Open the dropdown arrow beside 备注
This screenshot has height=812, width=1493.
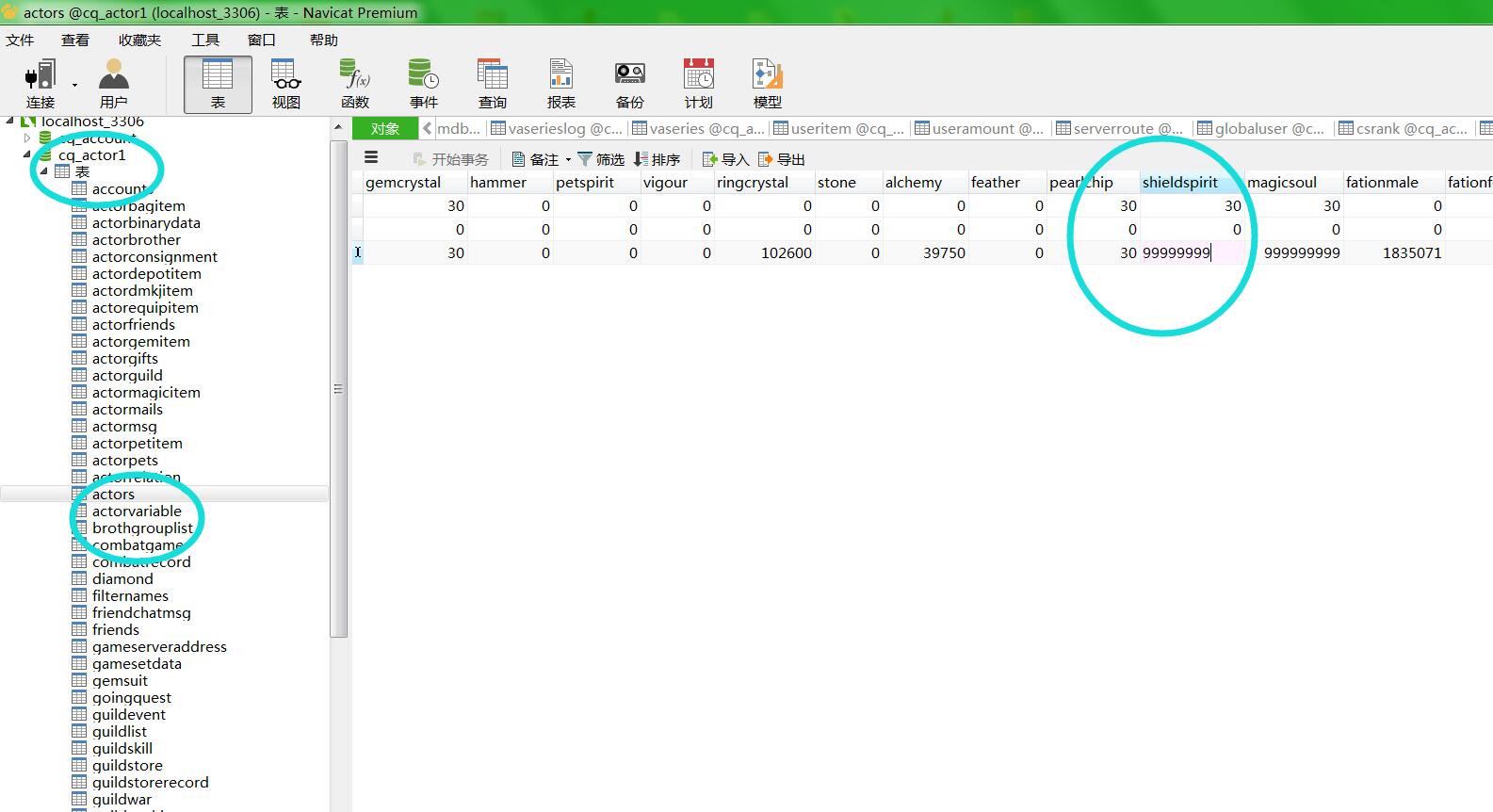pyautogui.click(x=568, y=160)
